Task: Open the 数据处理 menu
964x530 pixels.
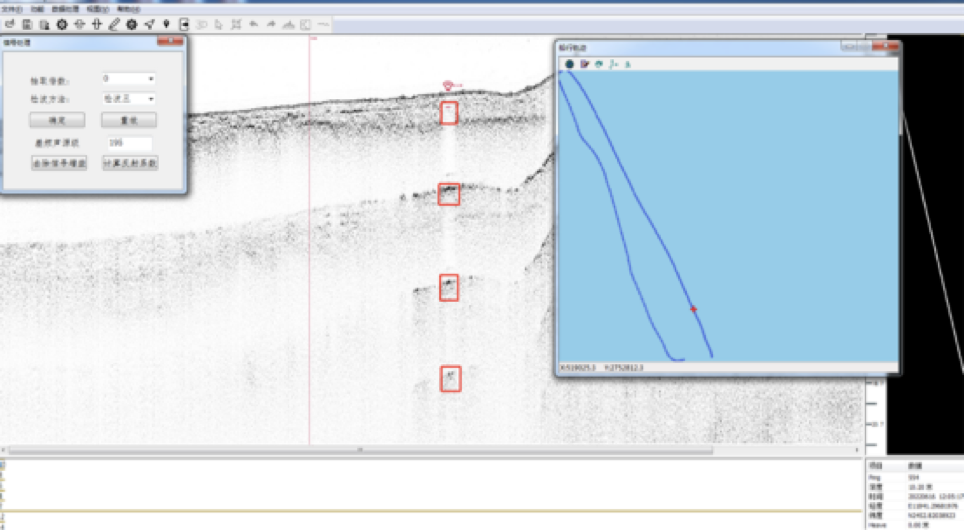Action: (x=63, y=8)
